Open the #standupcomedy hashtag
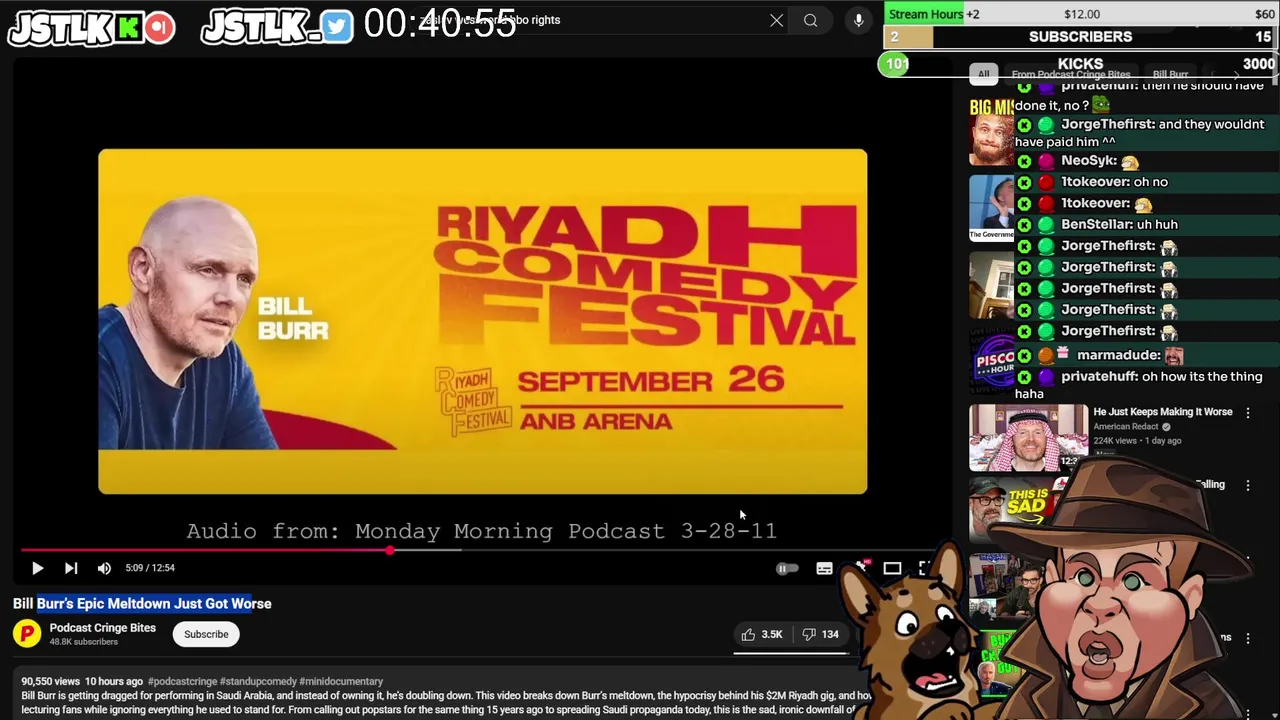Viewport: 1280px width, 720px height. [258, 681]
